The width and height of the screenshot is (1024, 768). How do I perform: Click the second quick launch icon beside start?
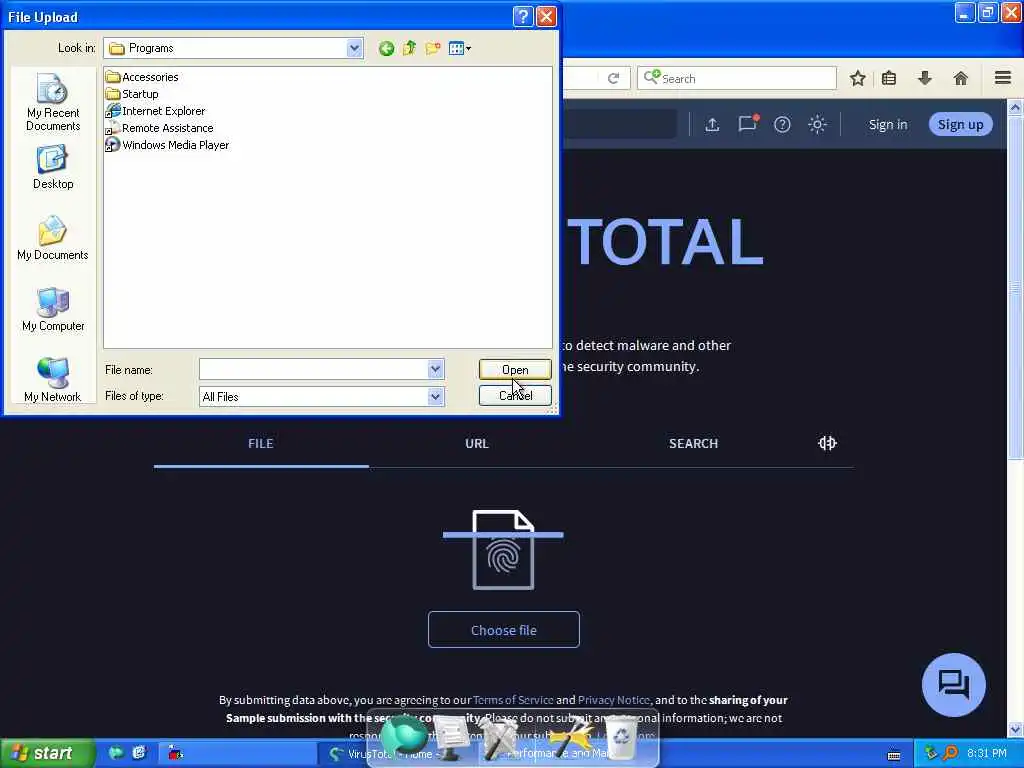139,754
